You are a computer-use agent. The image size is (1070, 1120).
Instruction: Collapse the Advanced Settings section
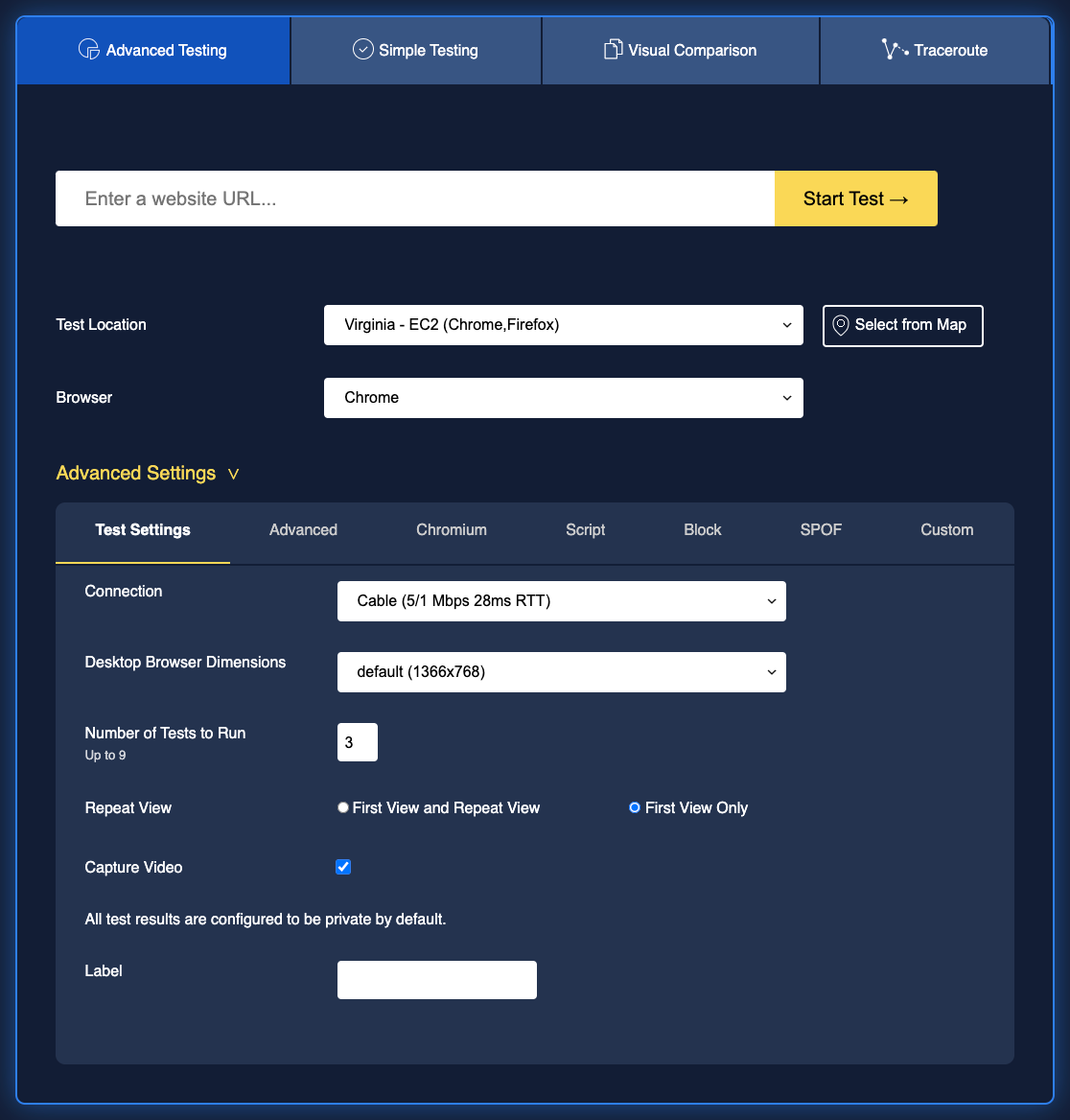coord(148,473)
